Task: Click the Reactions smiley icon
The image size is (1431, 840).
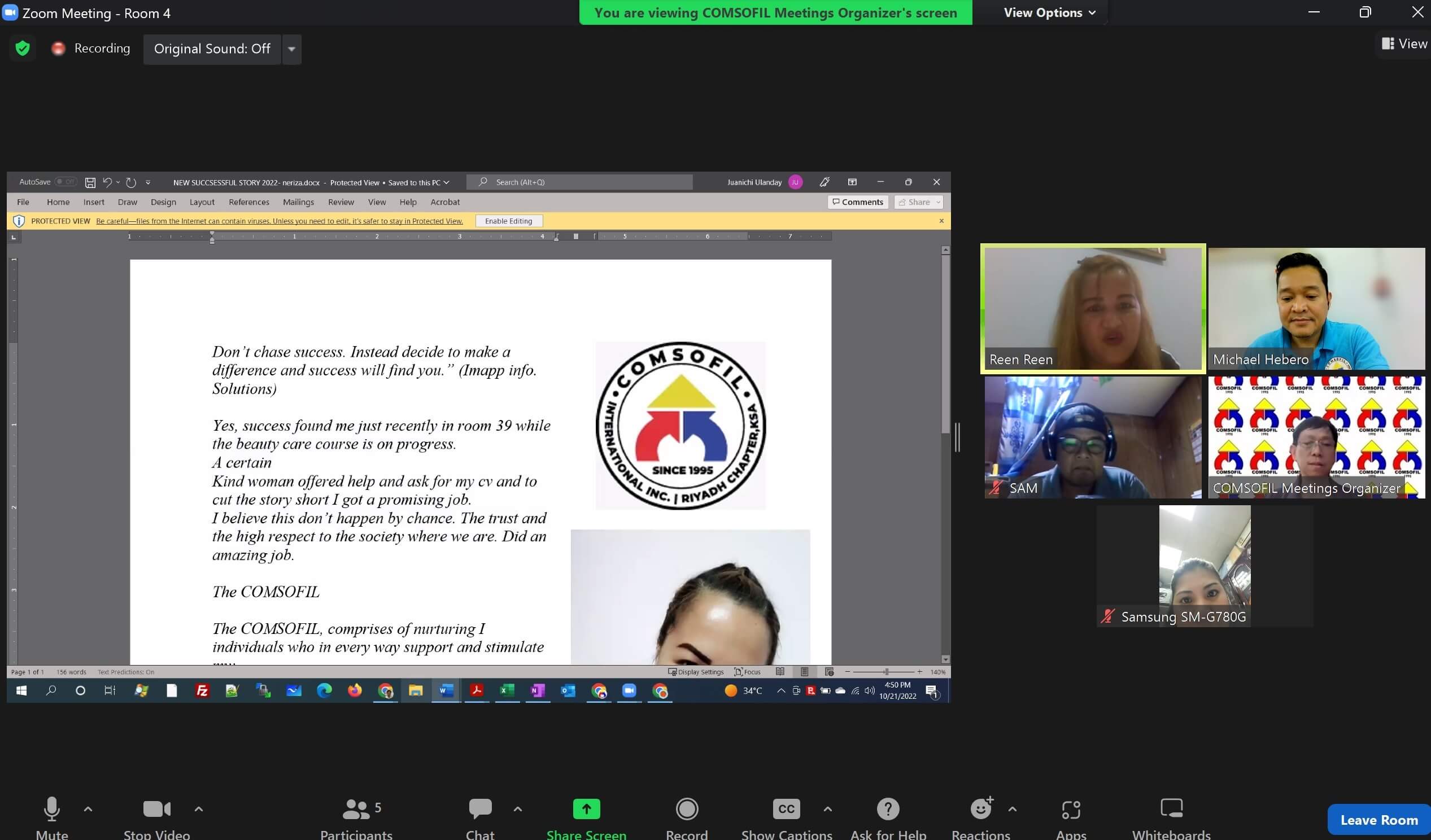Action: pyautogui.click(x=981, y=809)
